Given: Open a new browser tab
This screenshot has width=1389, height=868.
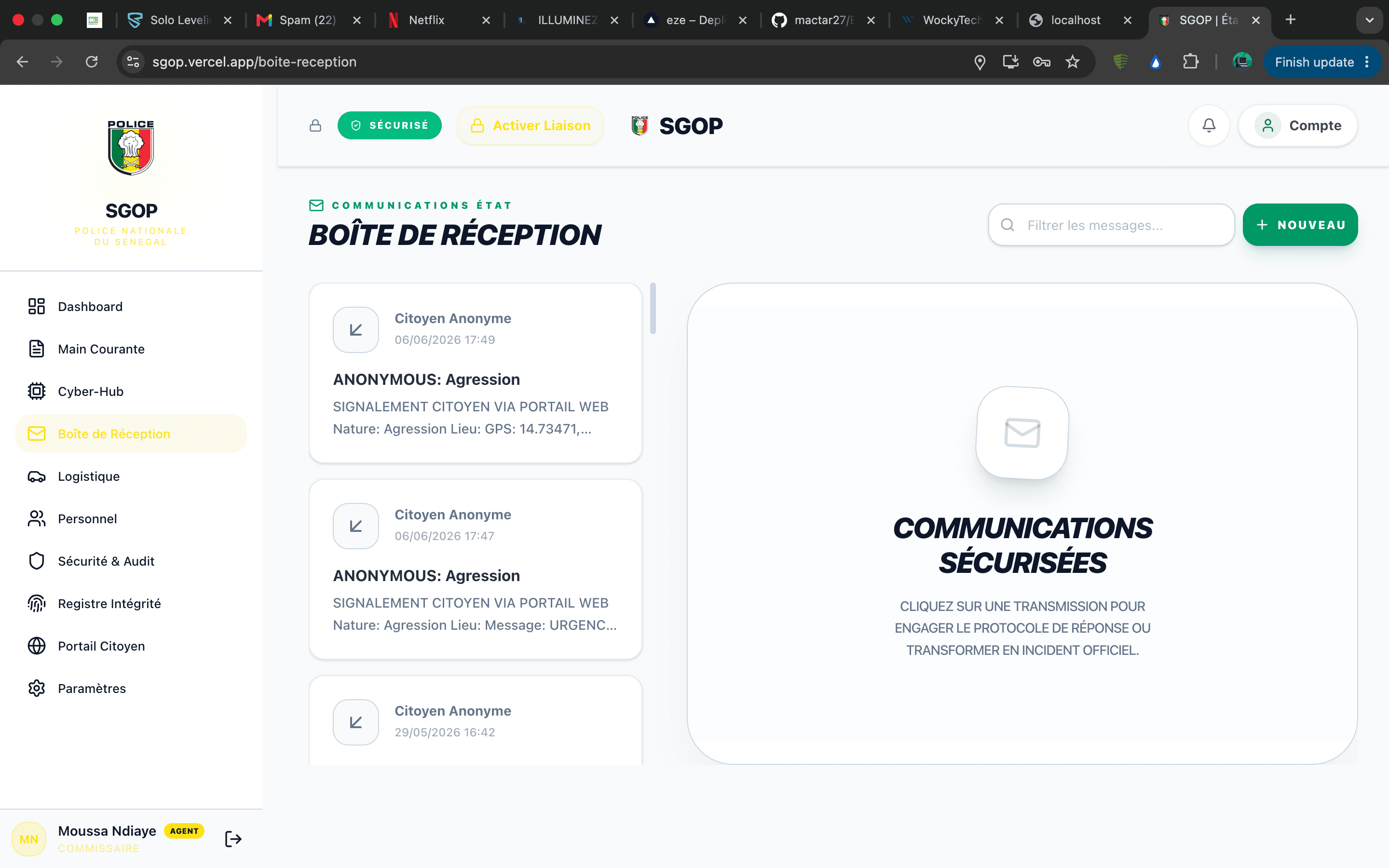Looking at the screenshot, I should coord(1290,20).
